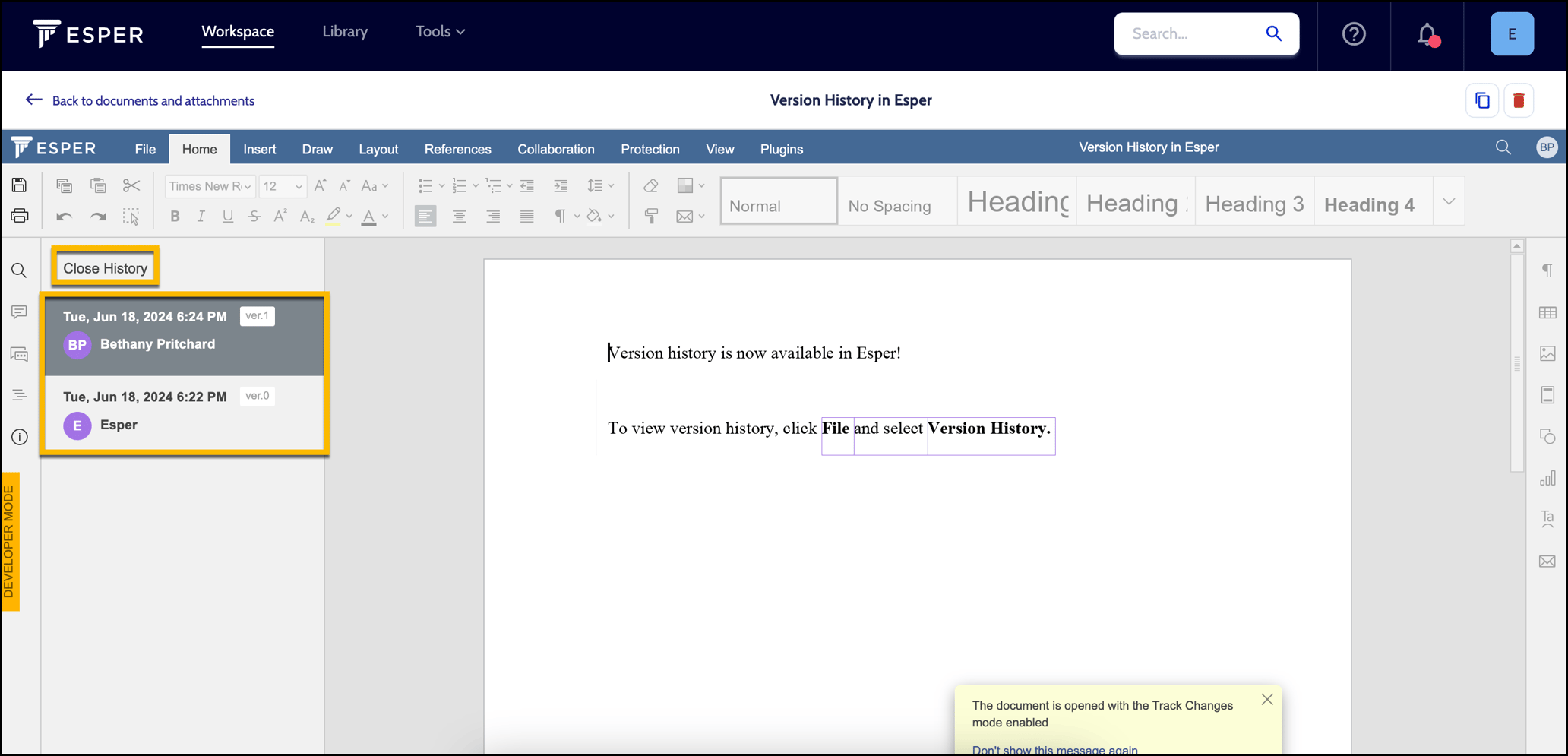Open the File tab
The image size is (1568, 756).
click(145, 149)
